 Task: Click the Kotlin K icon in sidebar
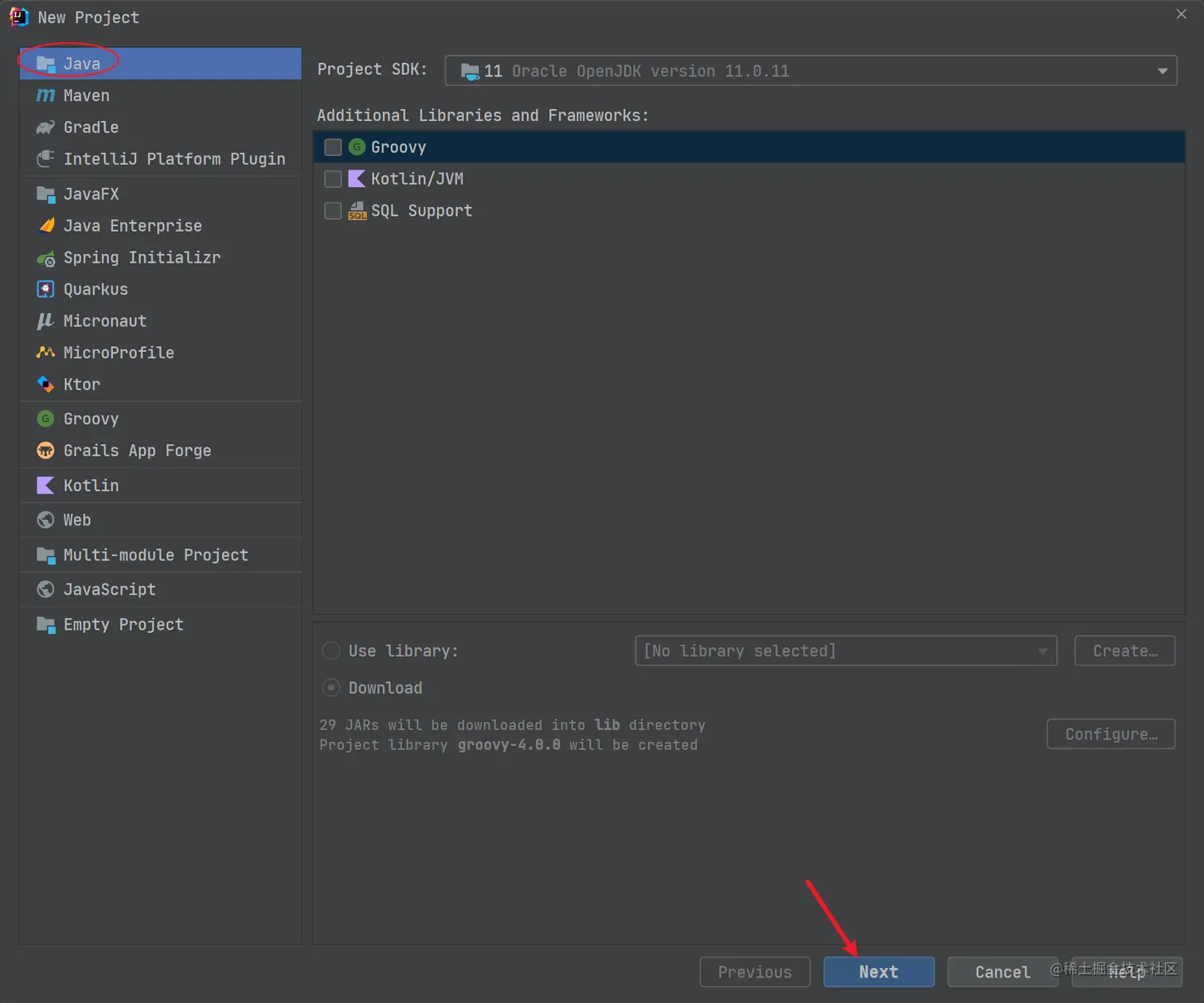click(45, 486)
